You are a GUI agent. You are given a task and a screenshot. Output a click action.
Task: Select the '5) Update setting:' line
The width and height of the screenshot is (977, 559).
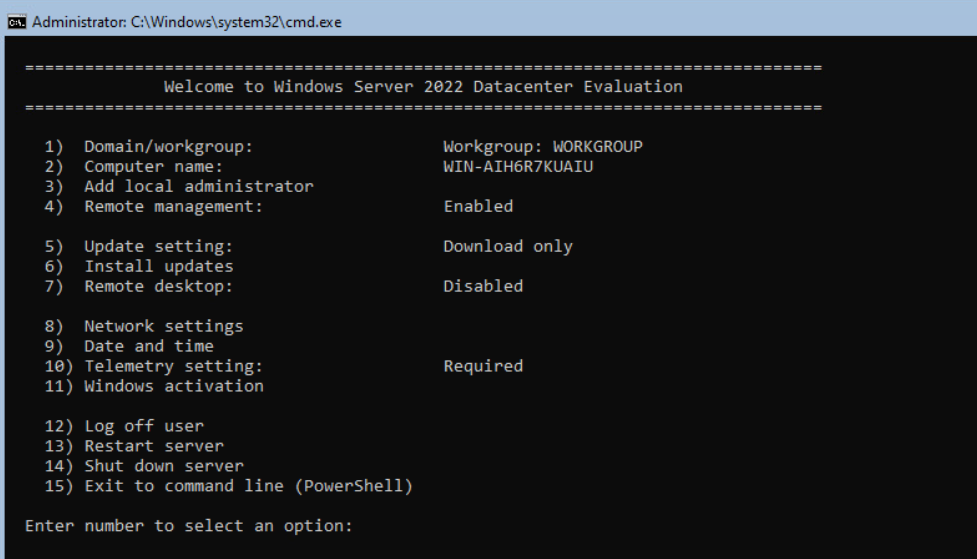click(138, 247)
